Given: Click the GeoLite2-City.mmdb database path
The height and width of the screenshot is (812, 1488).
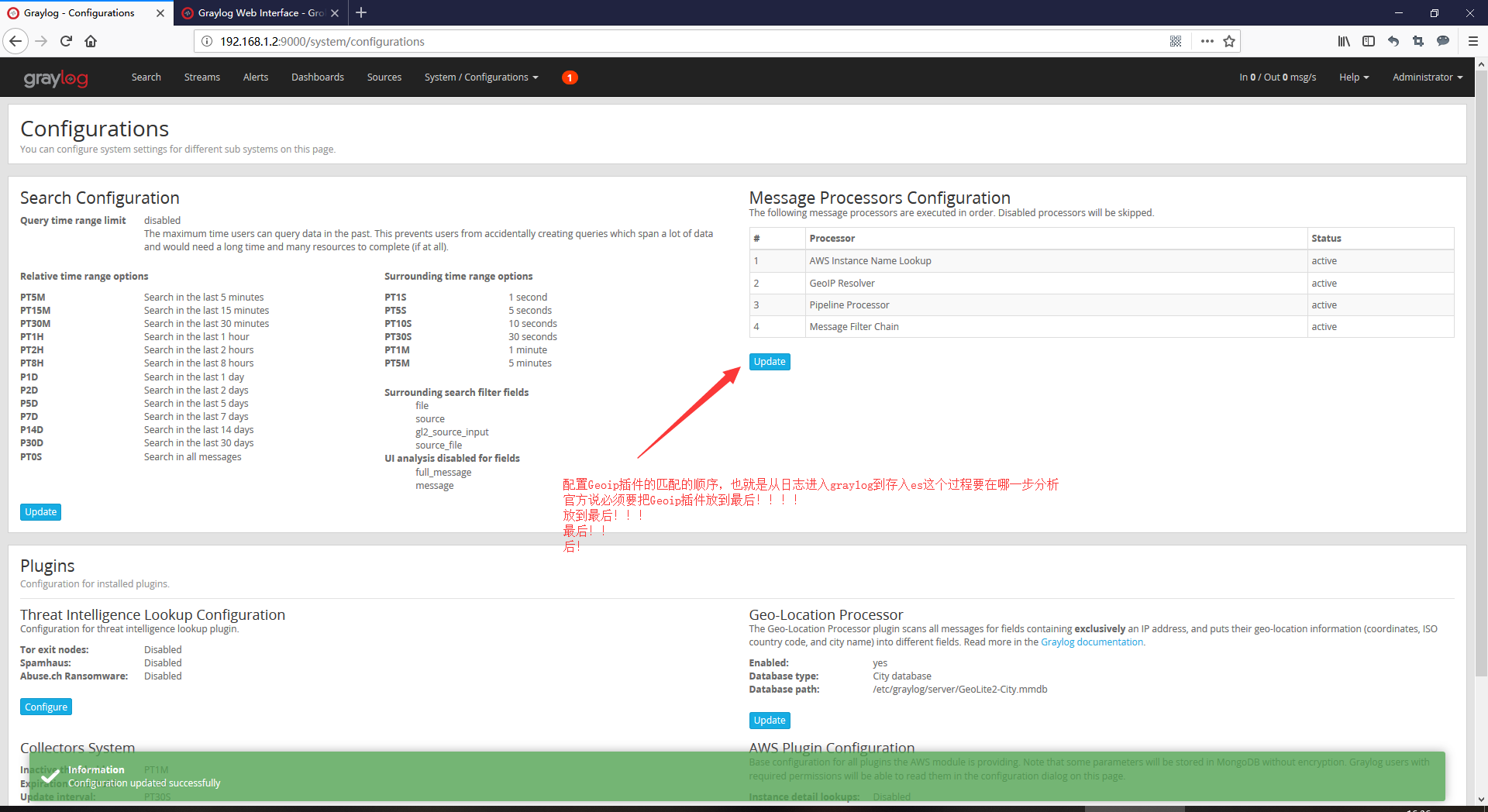Looking at the screenshot, I should click(959, 690).
